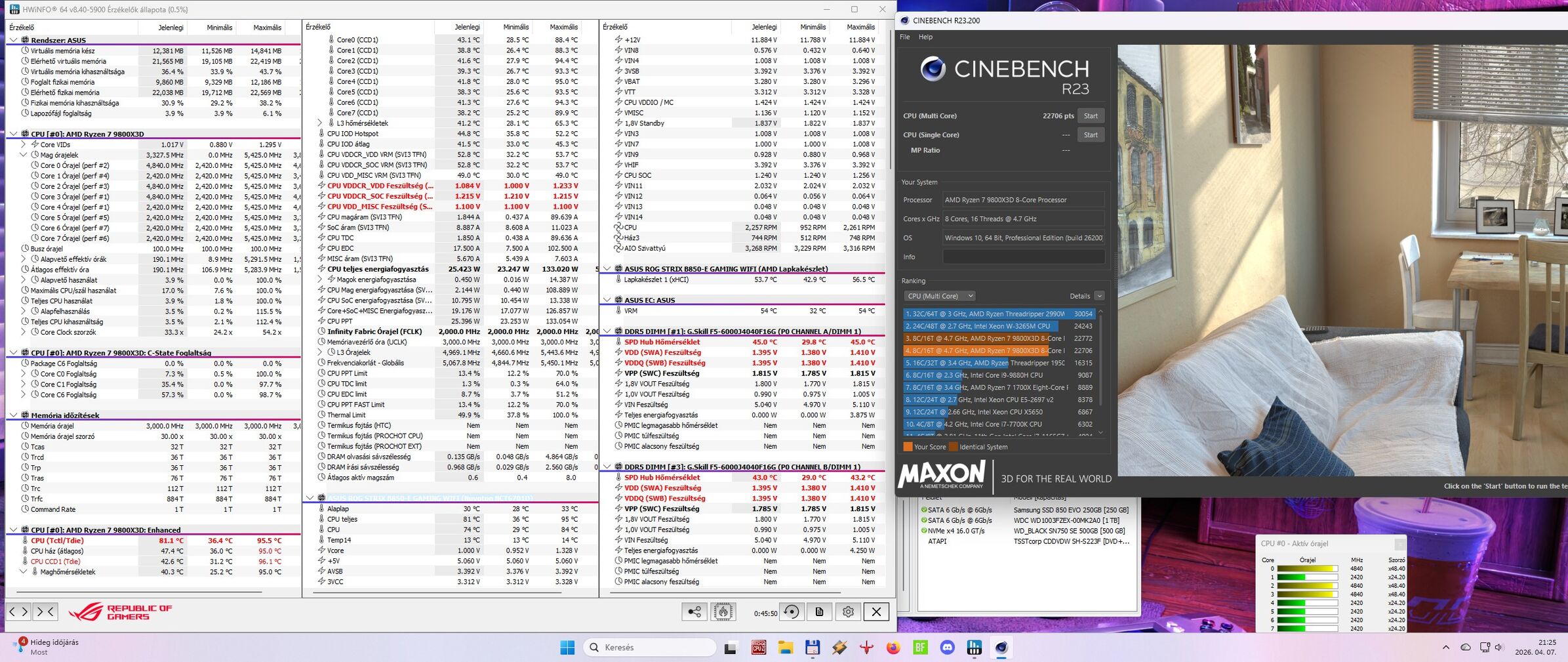The image size is (1568, 662).
Task: Click the HWiNFO CPU flame chip icon
Action: click(x=723, y=612)
